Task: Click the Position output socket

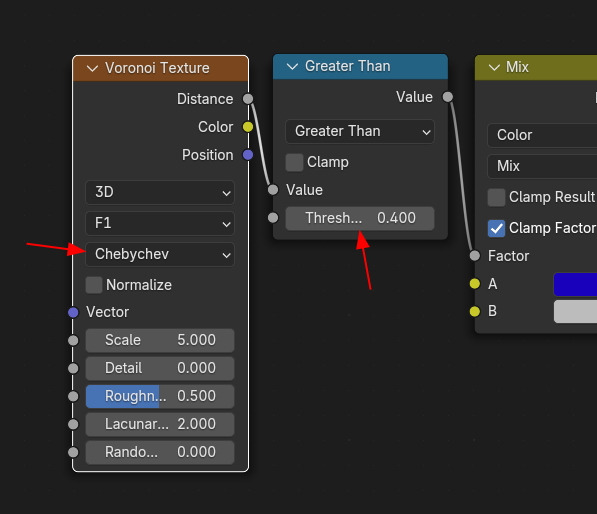Action: click(x=248, y=155)
